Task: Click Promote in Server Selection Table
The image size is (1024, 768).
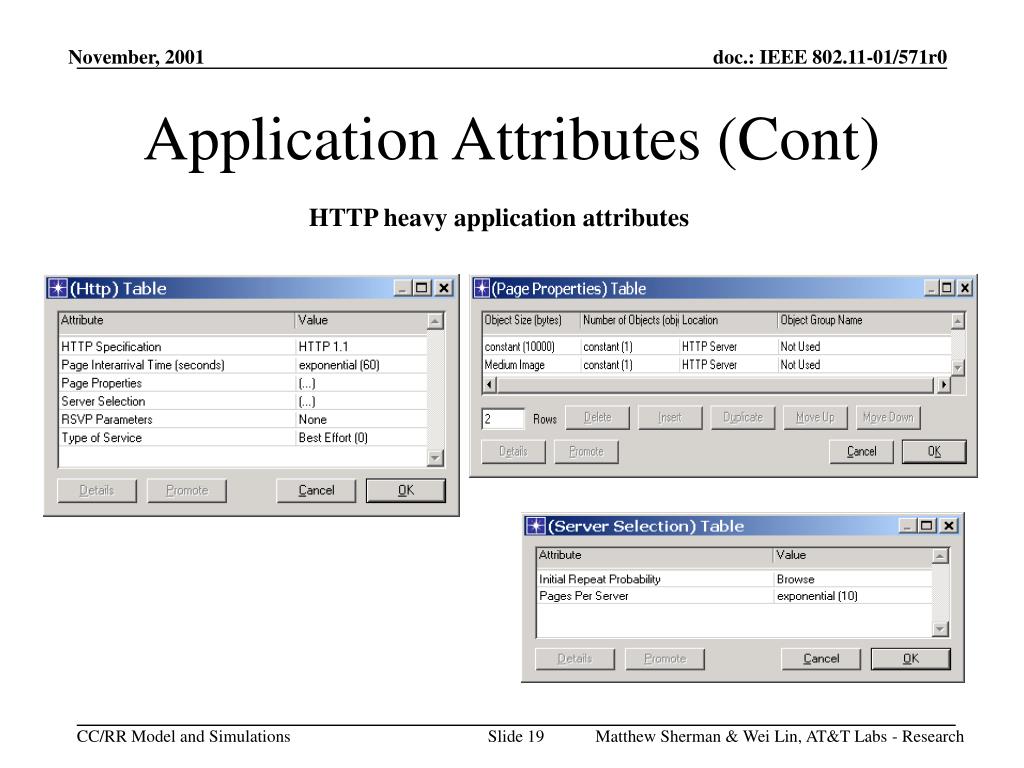Action: click(665, 659)
